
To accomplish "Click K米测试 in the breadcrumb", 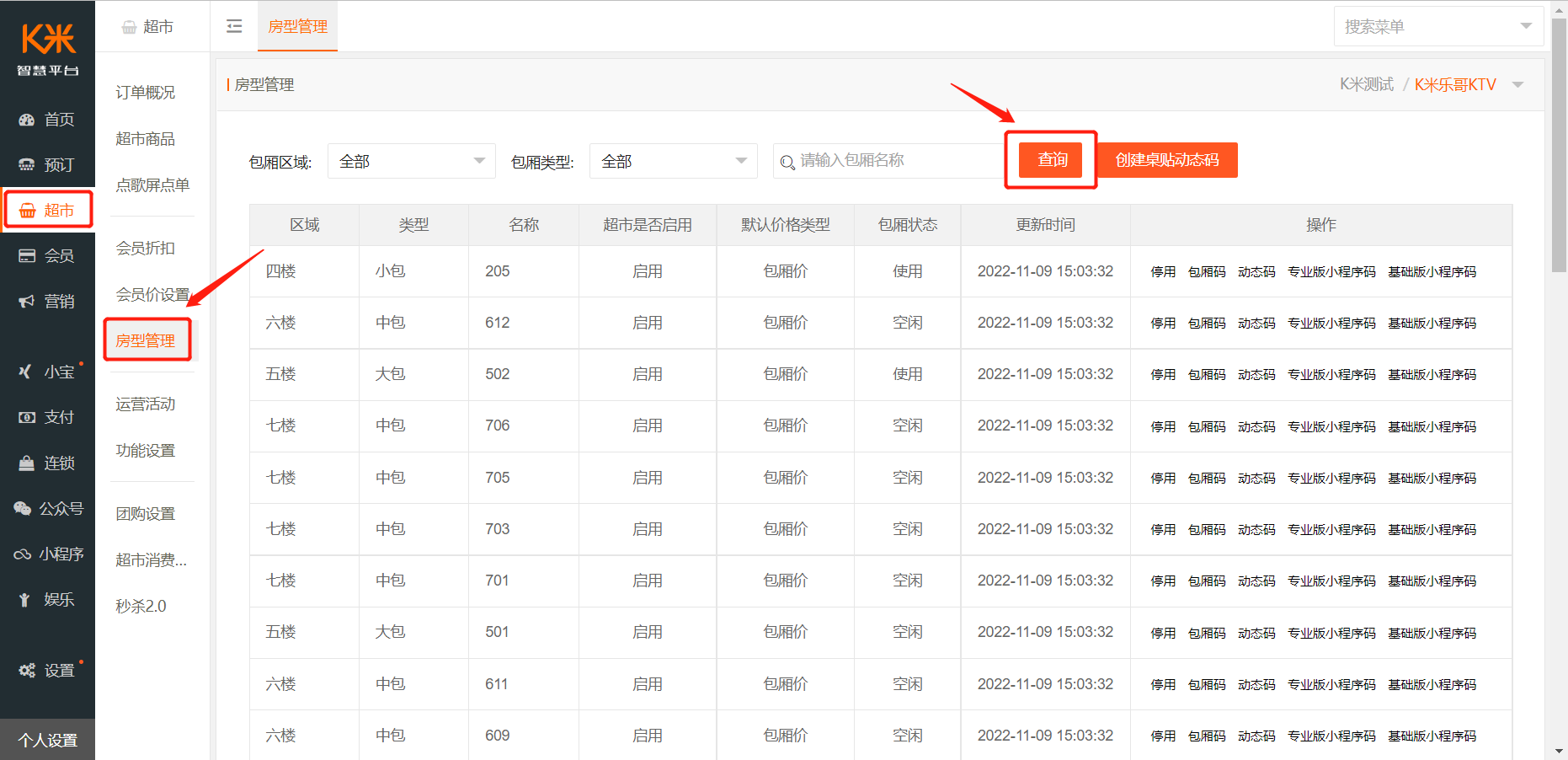I will point(1366,84).
